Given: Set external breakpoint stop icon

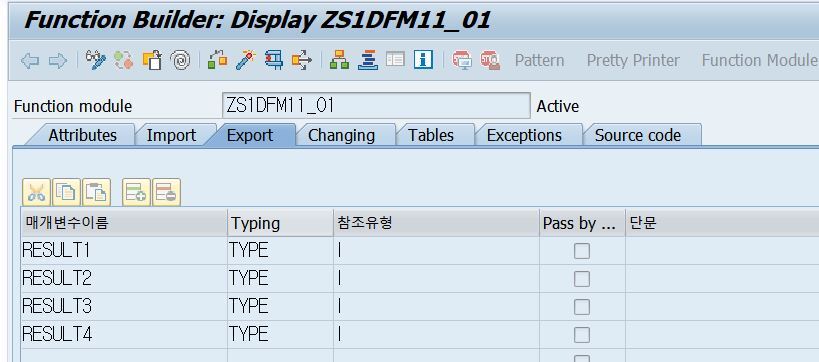Looking at the screenshot, I should [490, 61].
